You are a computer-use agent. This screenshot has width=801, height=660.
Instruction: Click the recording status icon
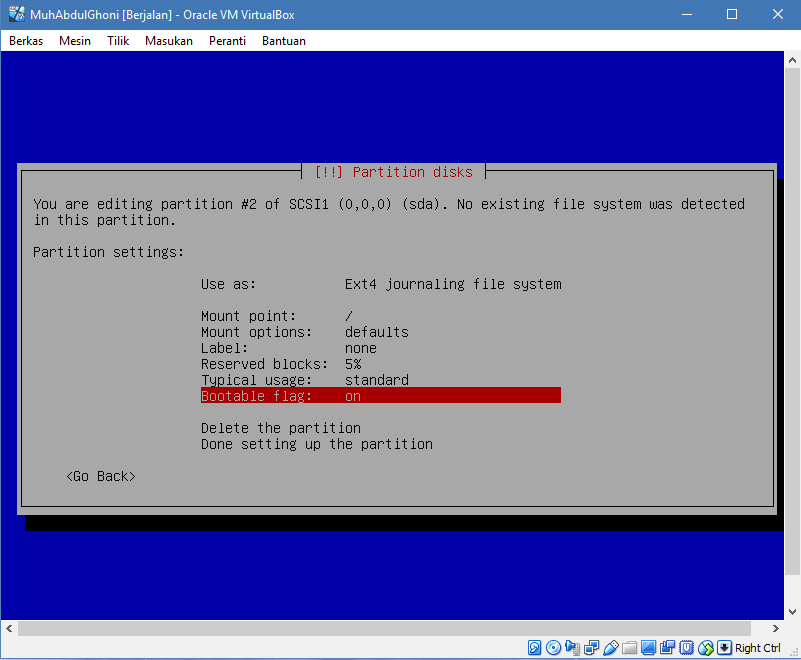pyautogui.click(x=667, y=648)
